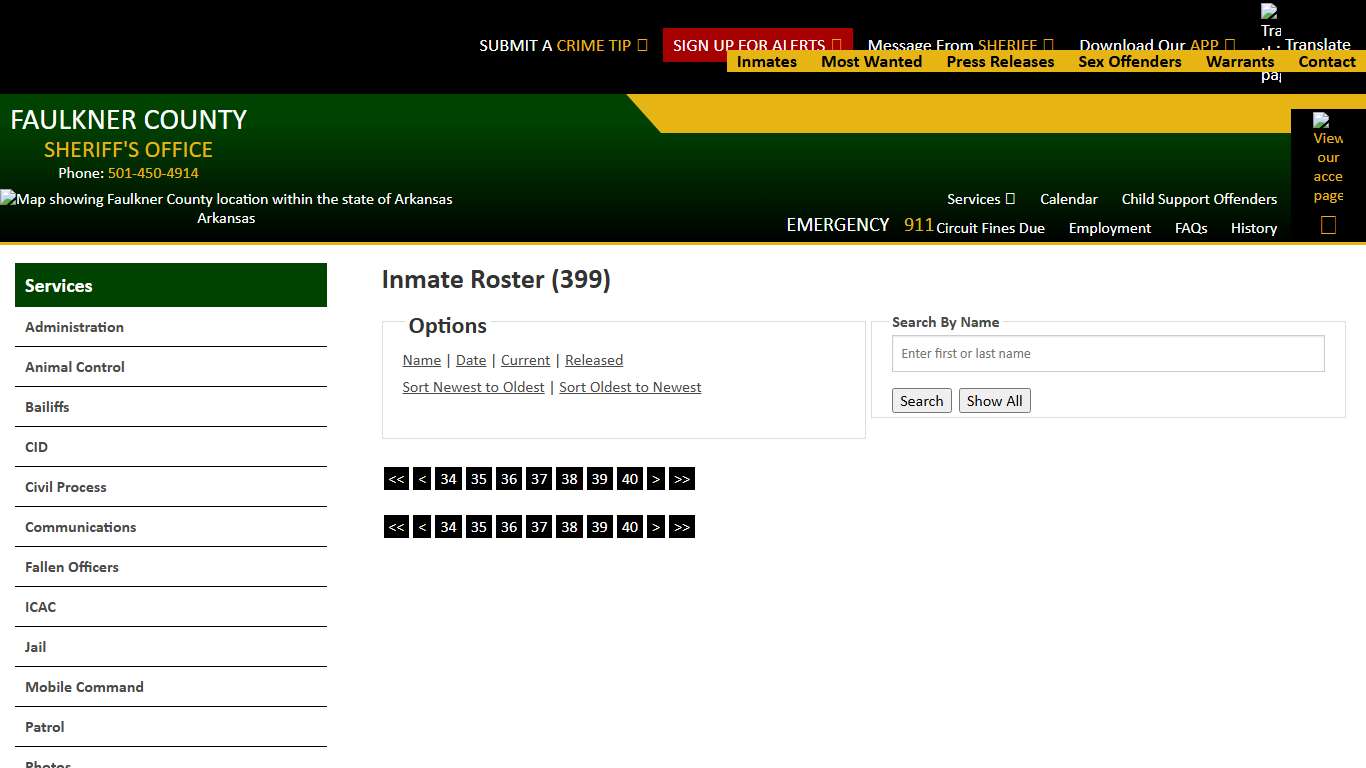The image size is (1366, 768).
Task: View inmates Released list
Action: click(x=594, y=360)
